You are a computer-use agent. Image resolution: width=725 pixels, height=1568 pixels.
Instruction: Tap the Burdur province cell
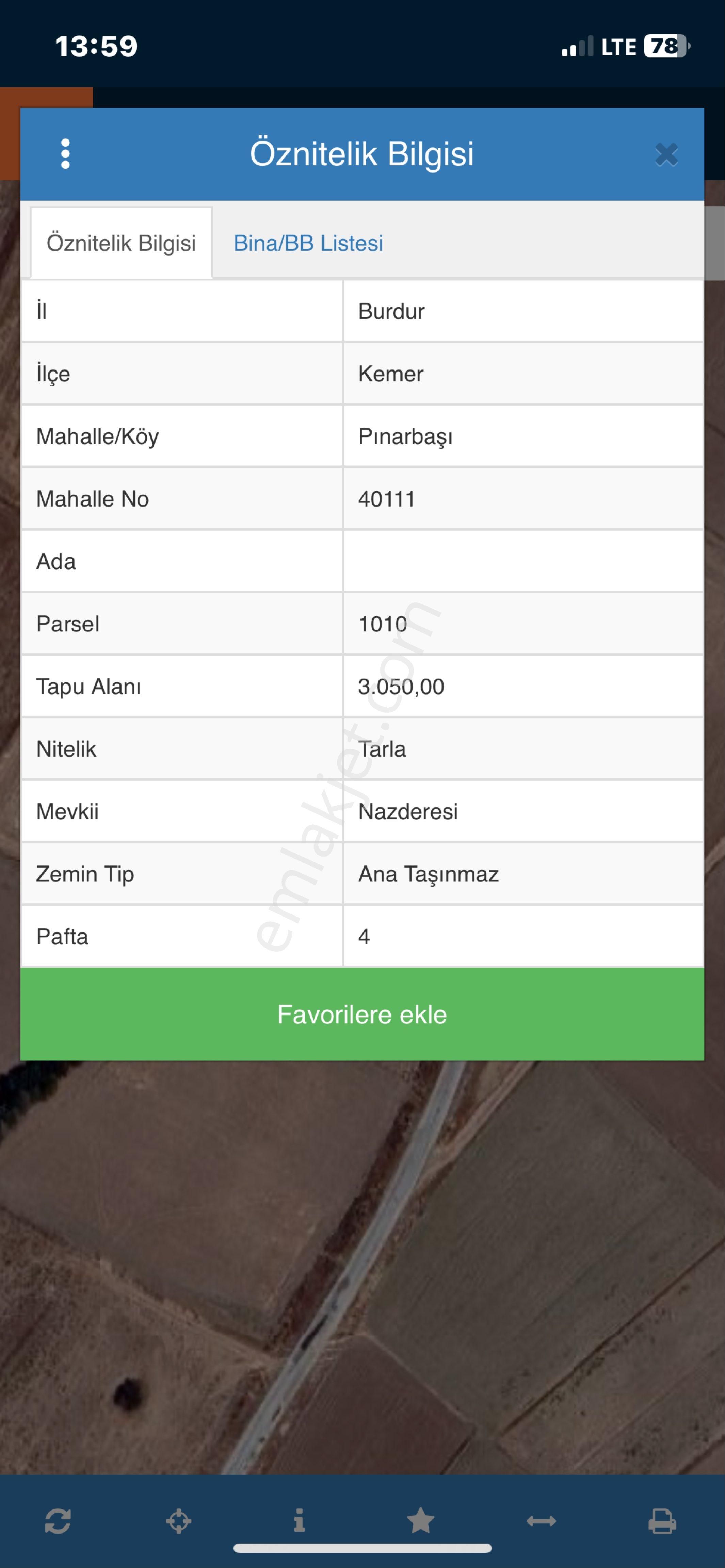523,311
